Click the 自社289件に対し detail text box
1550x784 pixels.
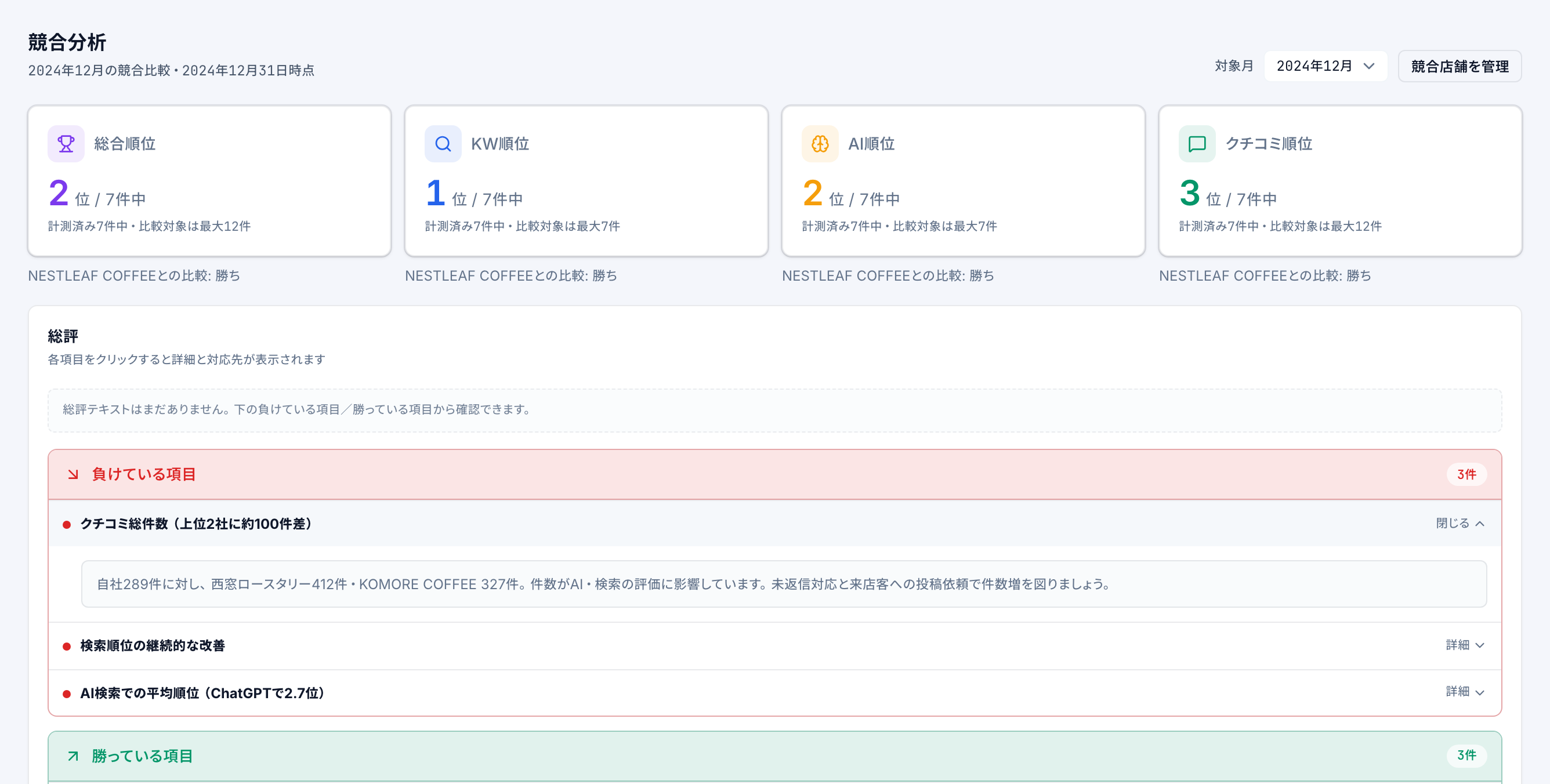[x=784, y=585]
